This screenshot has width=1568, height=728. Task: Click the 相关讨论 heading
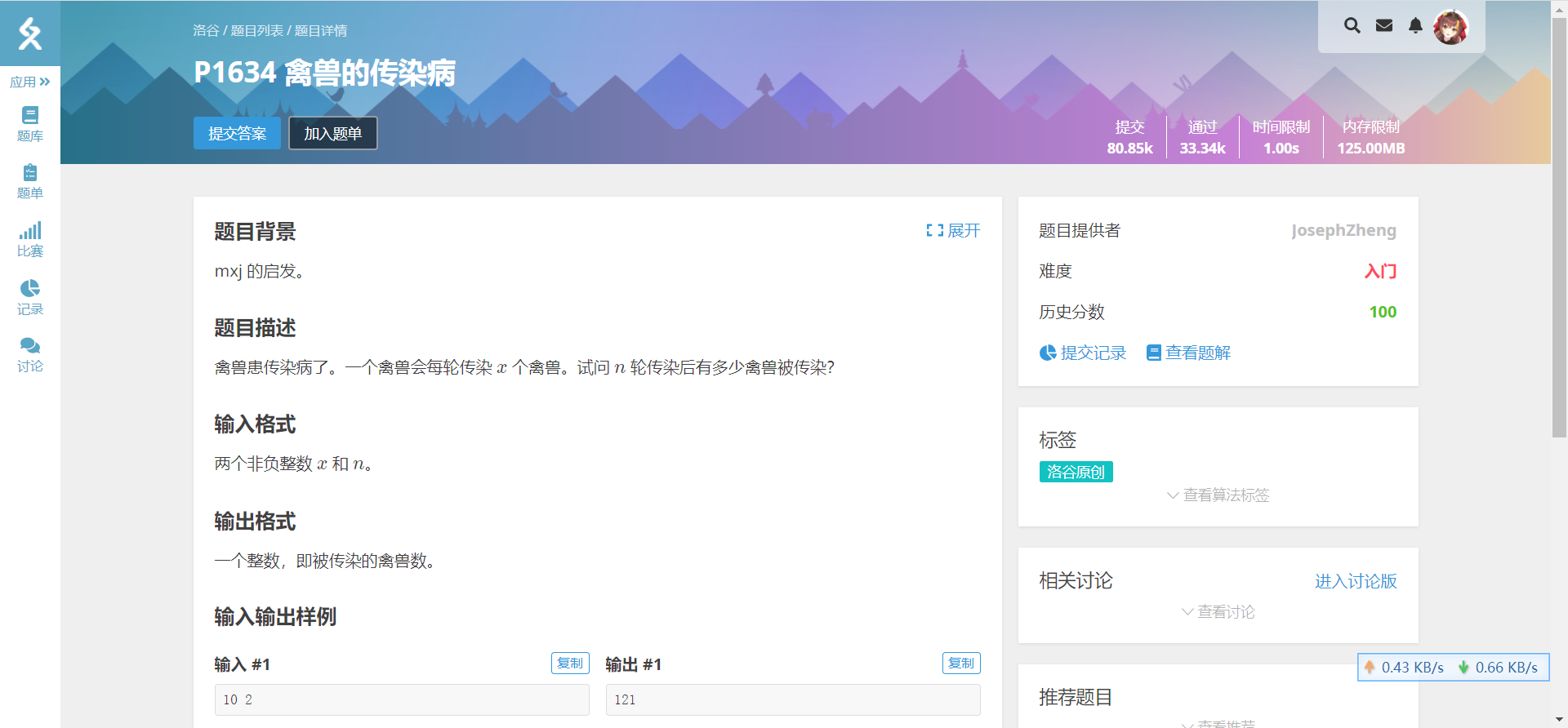click(1076, 580)
